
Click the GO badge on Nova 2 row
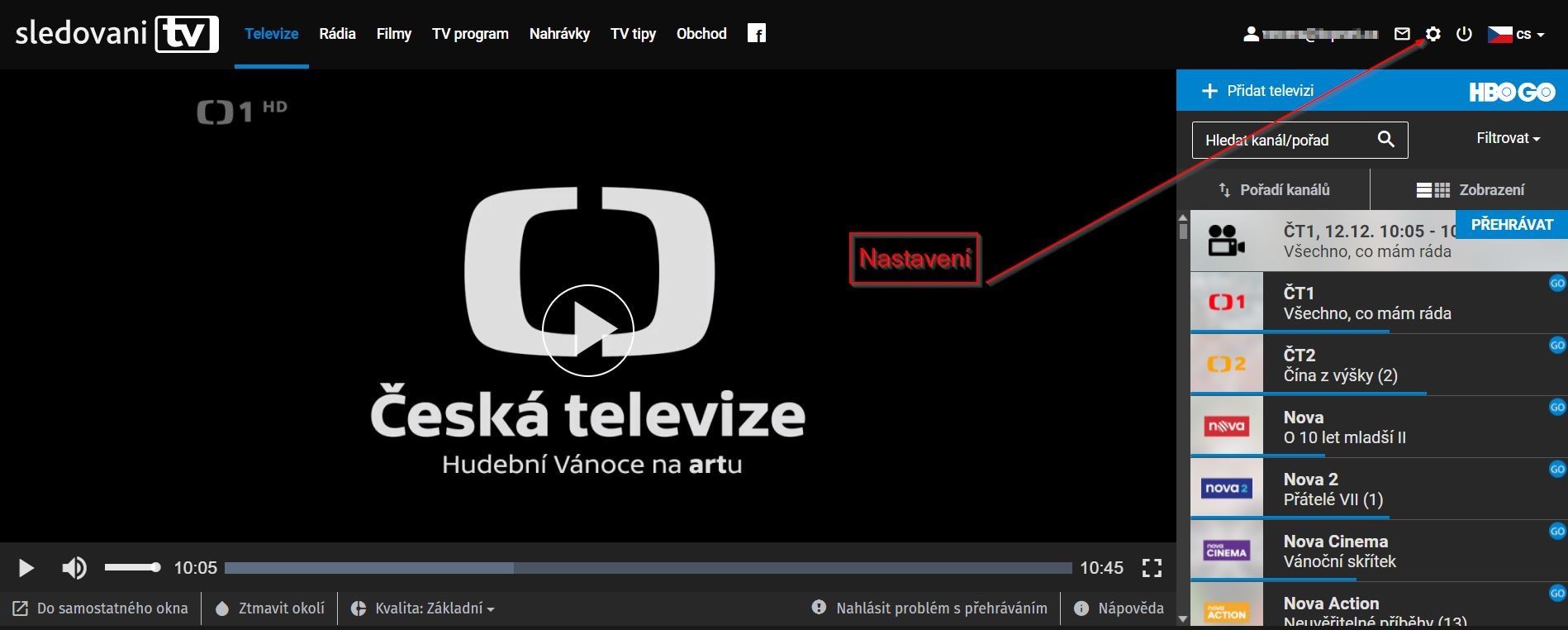pos(1557,470)
